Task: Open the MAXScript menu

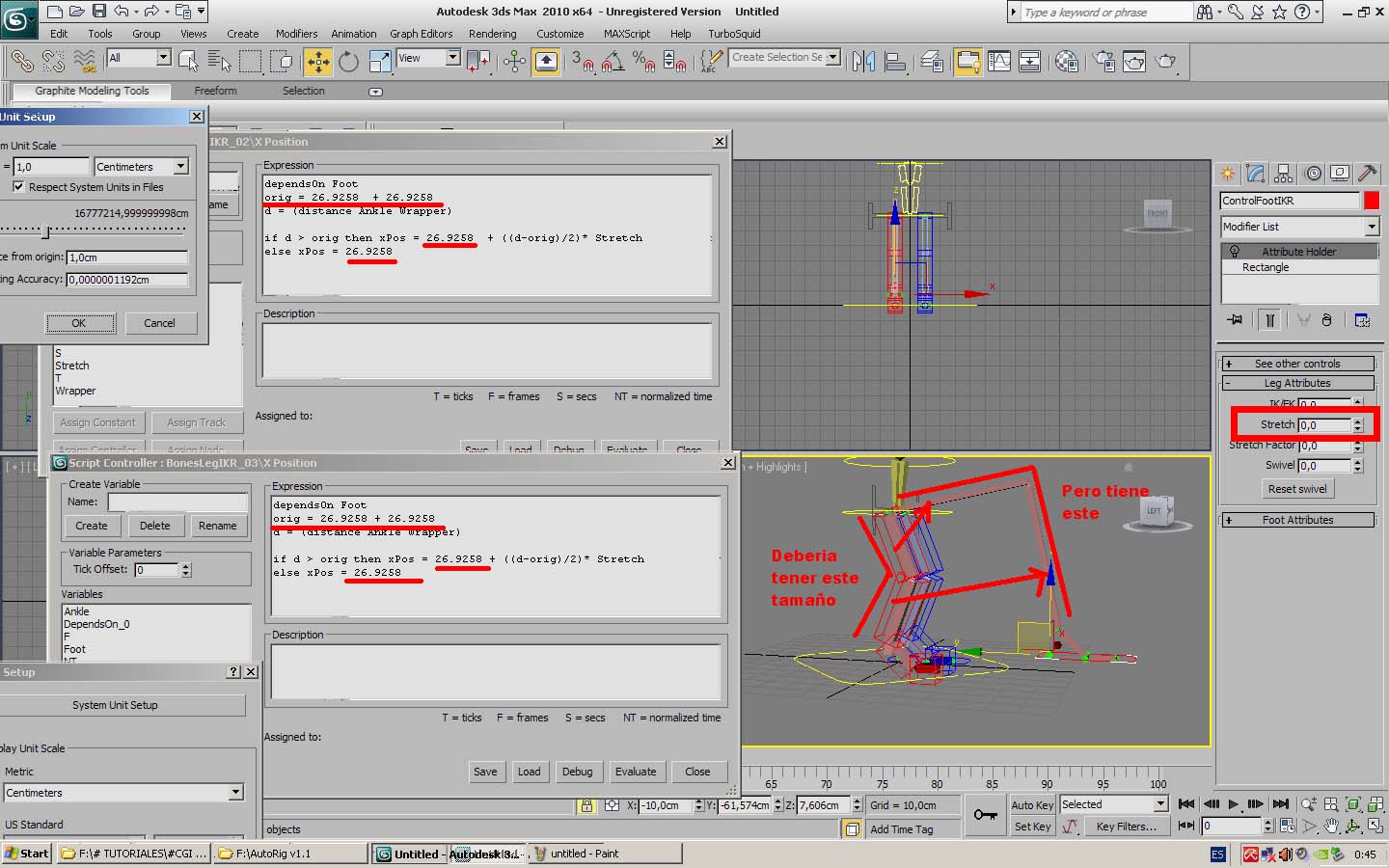Action: click(x=627, y=34)
